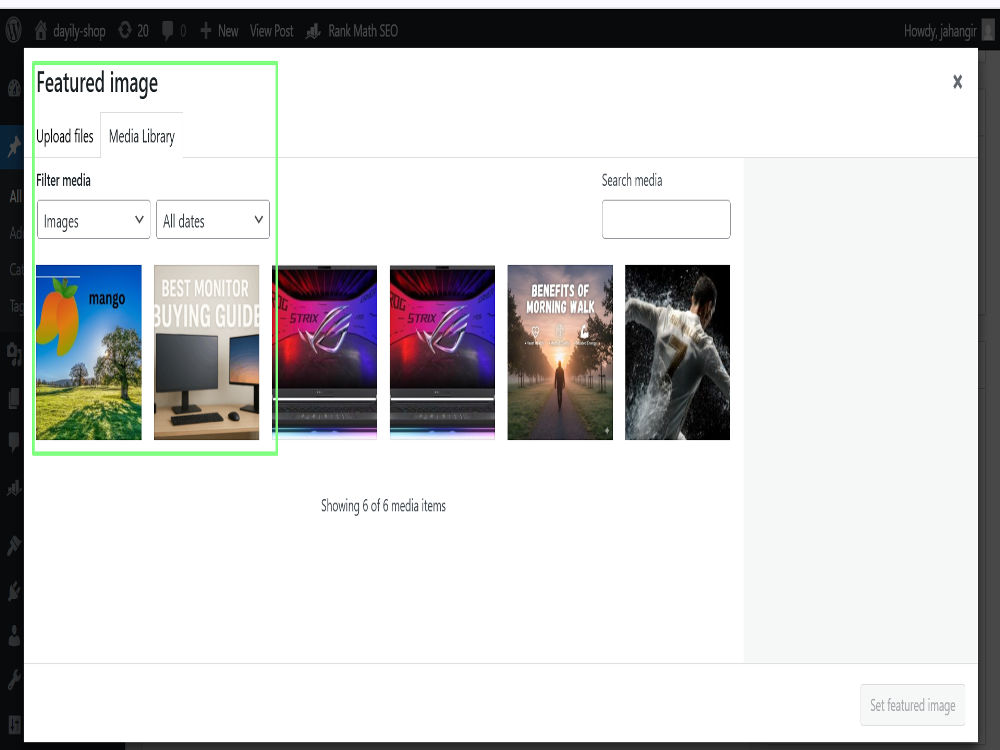
Task: Switch to the Upload files tab
Action: 64,136
